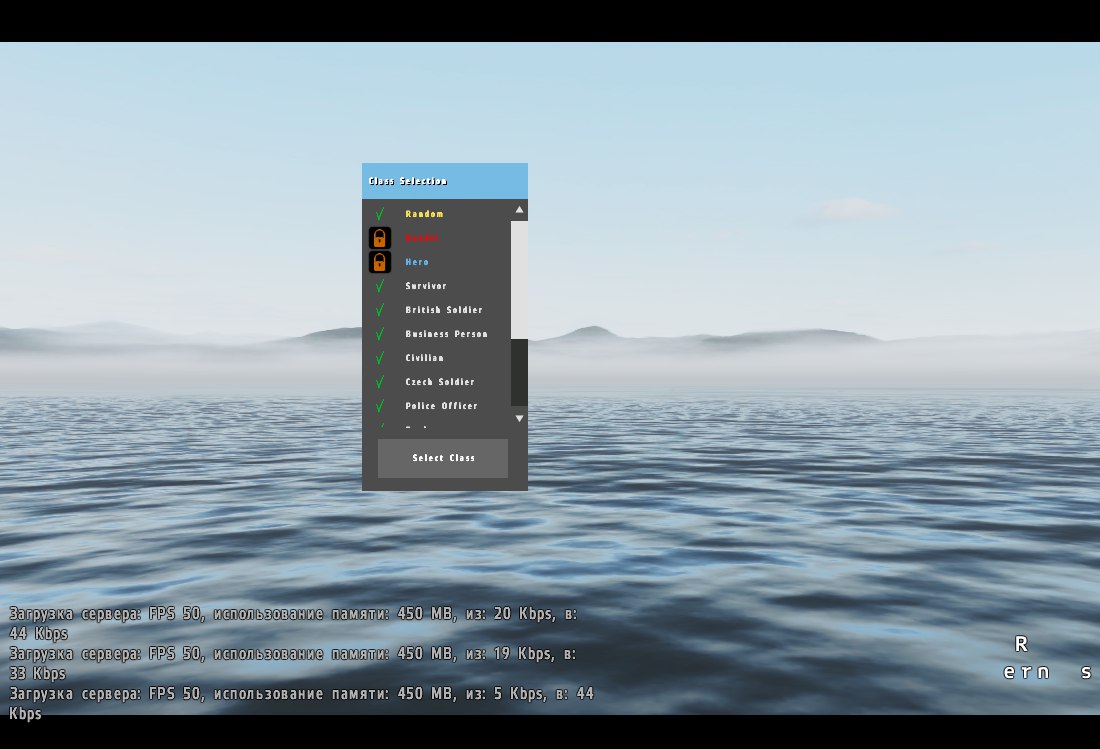Select the Civilian class
Screen dimensions: 1100x749
[436, 358]
